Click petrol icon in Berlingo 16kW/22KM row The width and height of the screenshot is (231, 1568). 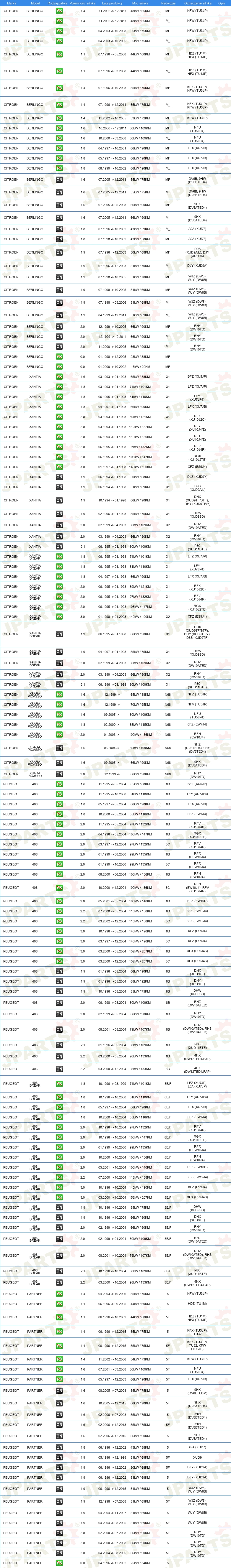[x=59, y=366]
